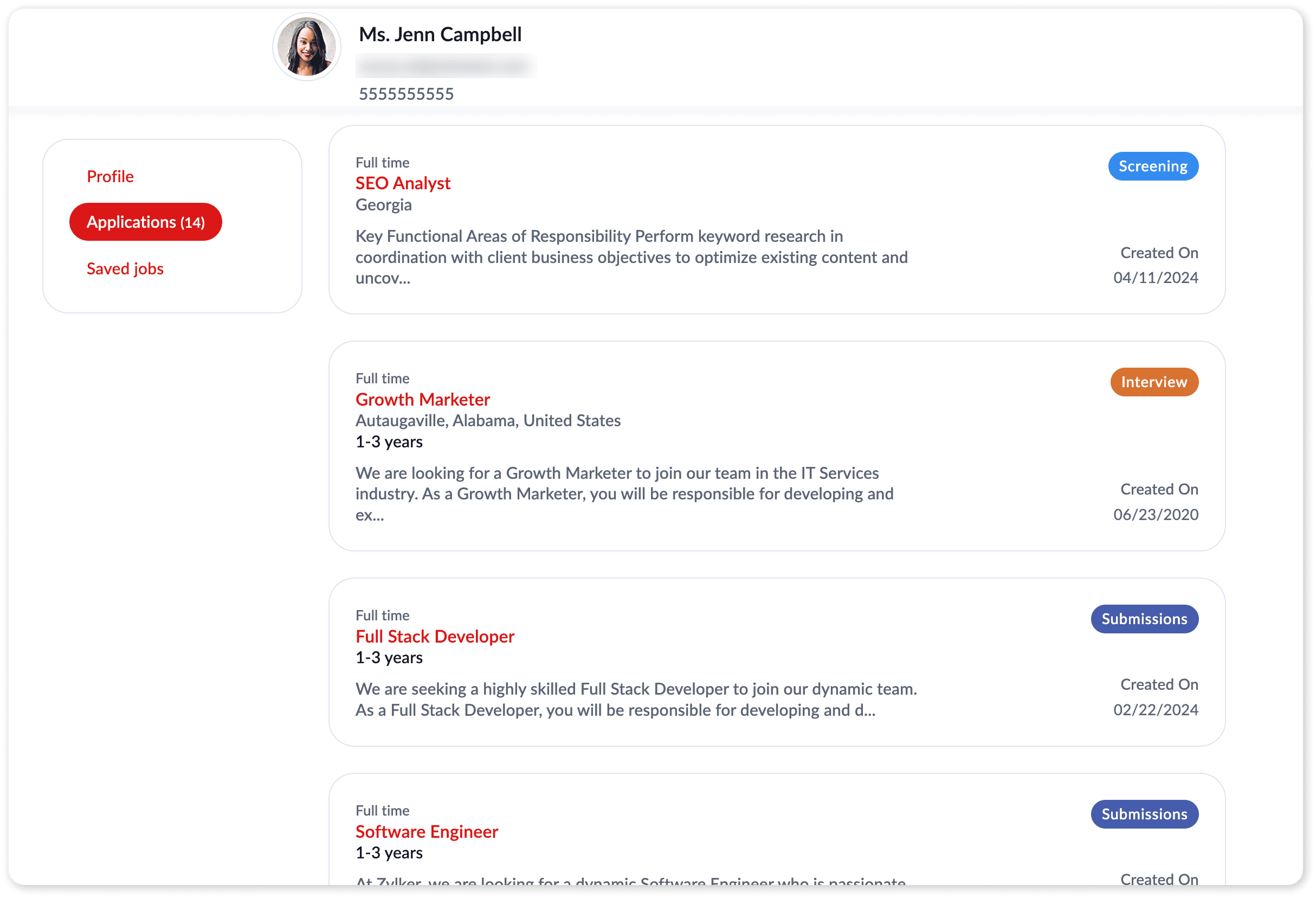This screenshot has height=898, width=1316.
Task: Open the Saved jobs tab
Action: pyautogui.click(x=125, y=268)
